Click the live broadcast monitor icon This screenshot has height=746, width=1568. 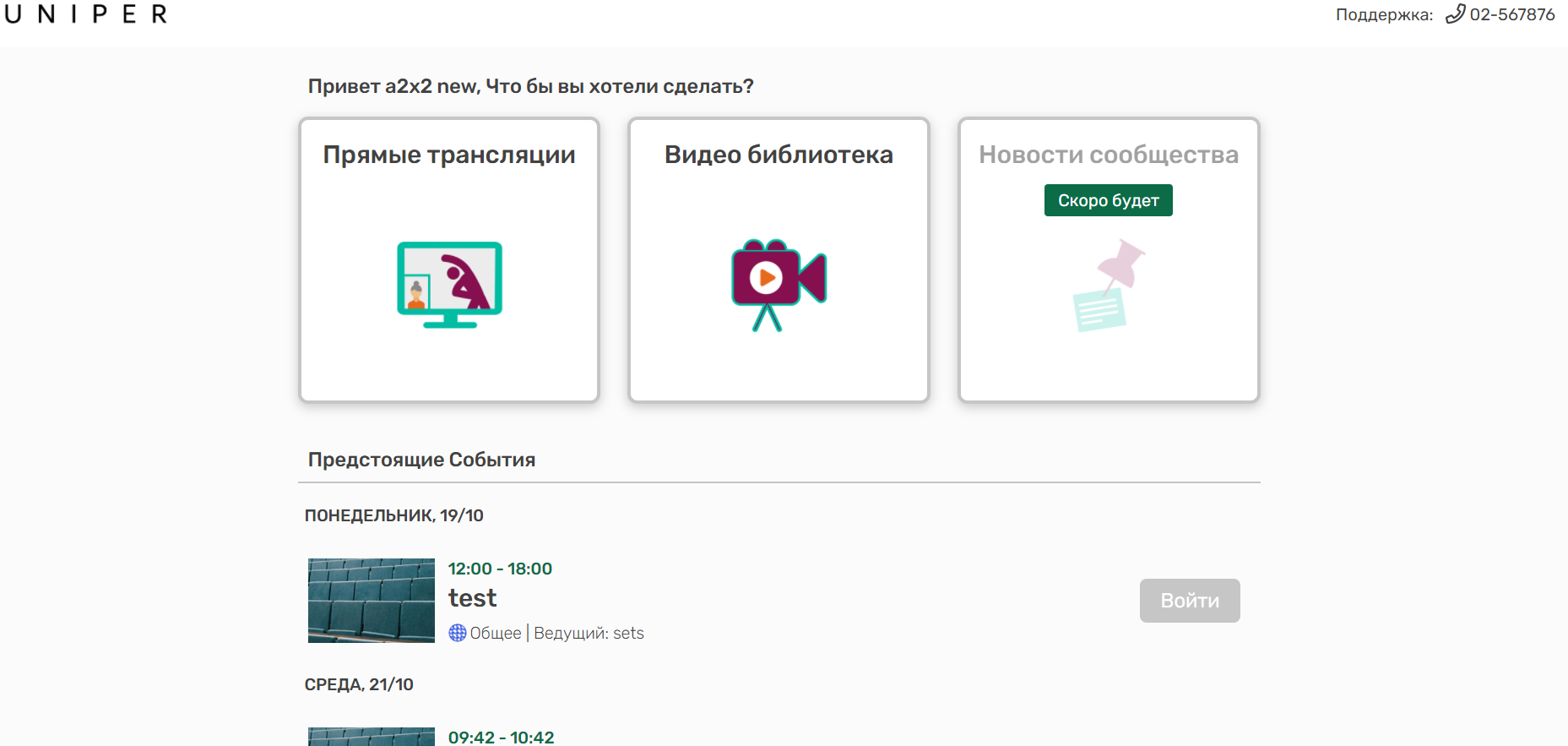pos(449,285)
